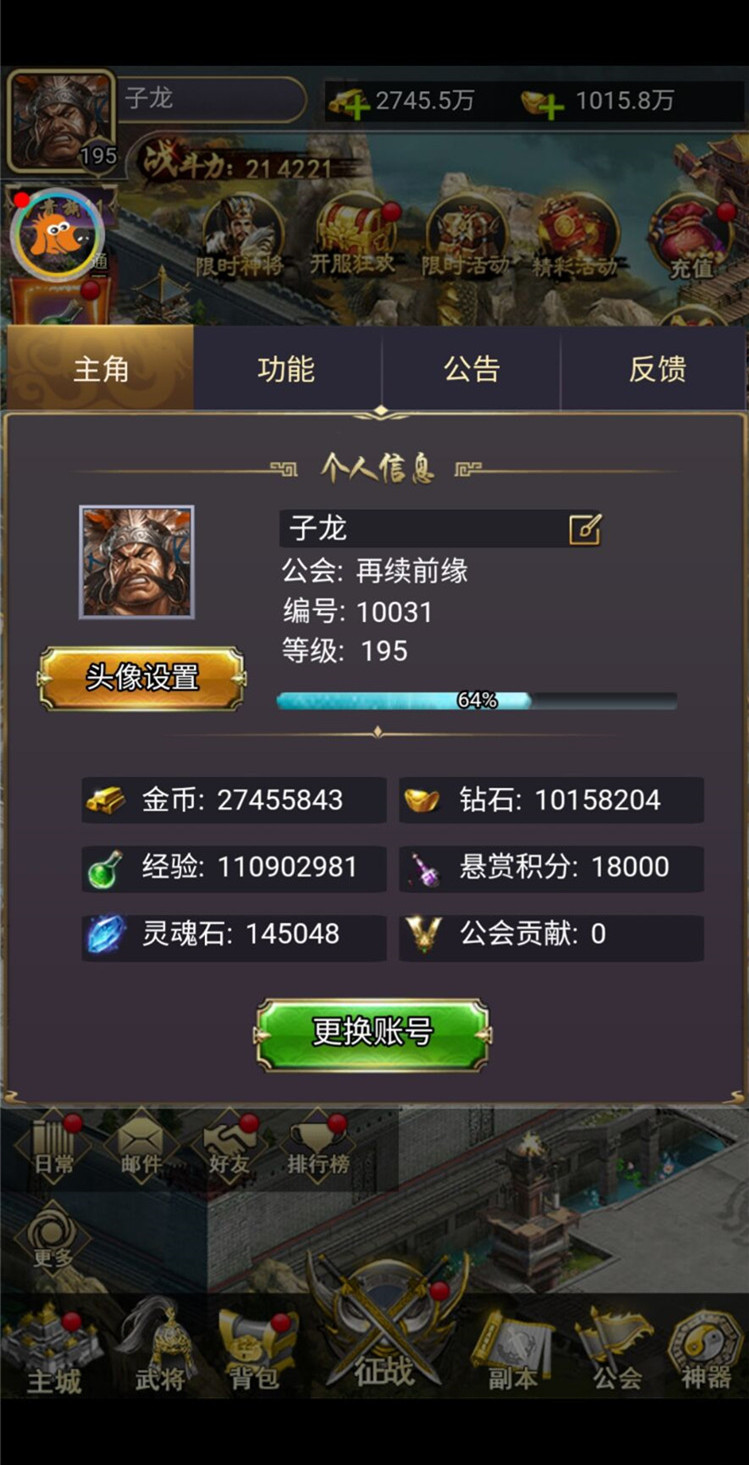Open the 神器 yin-yang icon

[x=707, y=1350]
